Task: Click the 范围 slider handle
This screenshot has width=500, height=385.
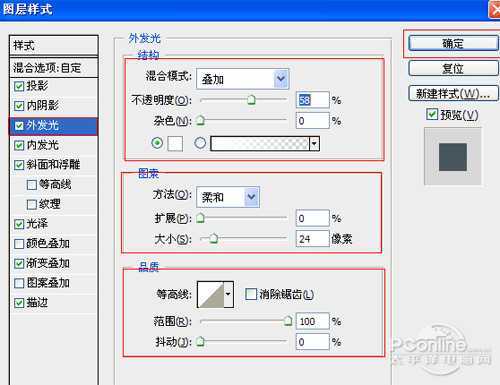Action: (x=288, y=321)
